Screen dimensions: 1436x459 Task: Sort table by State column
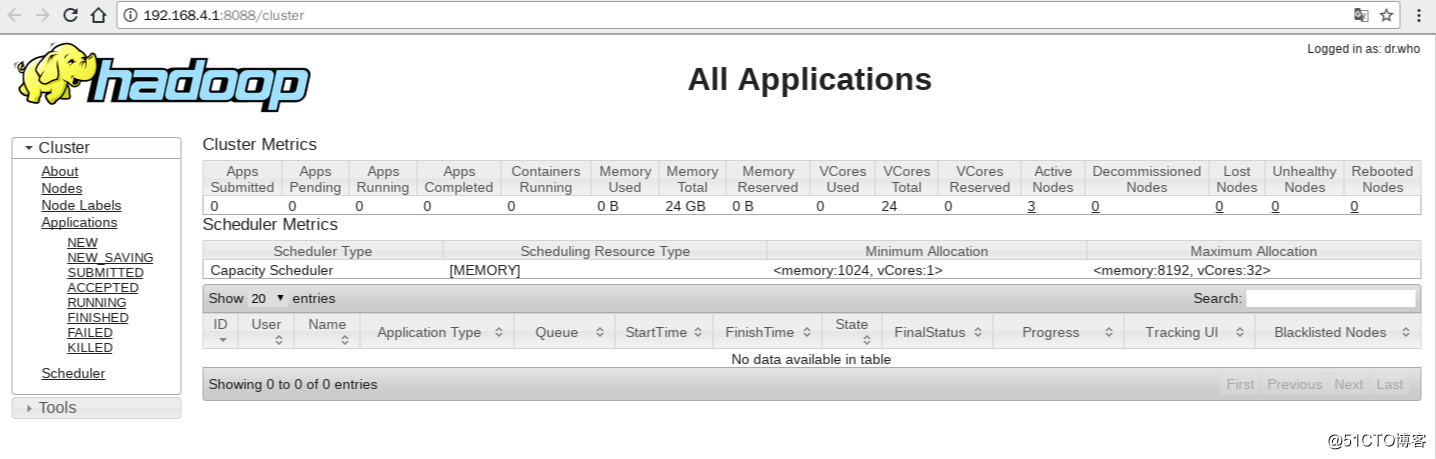852,331
